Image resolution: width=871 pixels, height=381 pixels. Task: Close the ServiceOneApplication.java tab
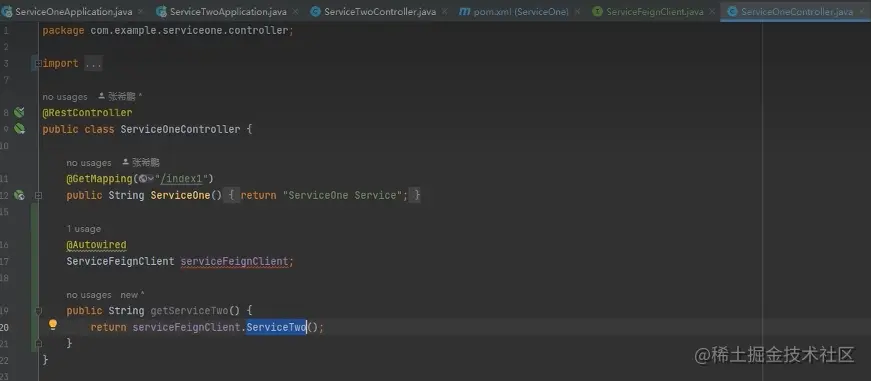[x=140, y=12]
